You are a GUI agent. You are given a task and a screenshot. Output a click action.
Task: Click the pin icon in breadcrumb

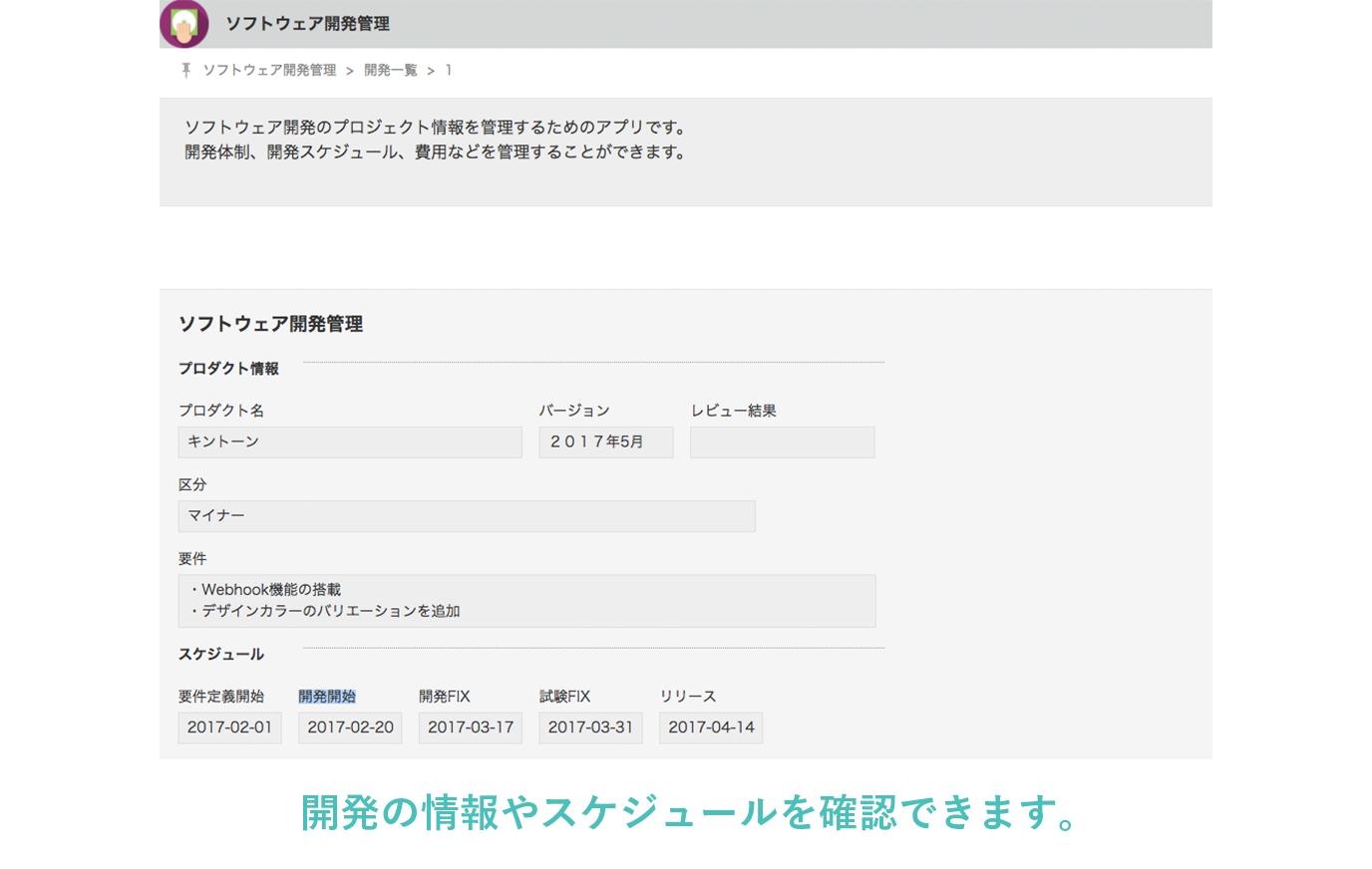point(185,70)
